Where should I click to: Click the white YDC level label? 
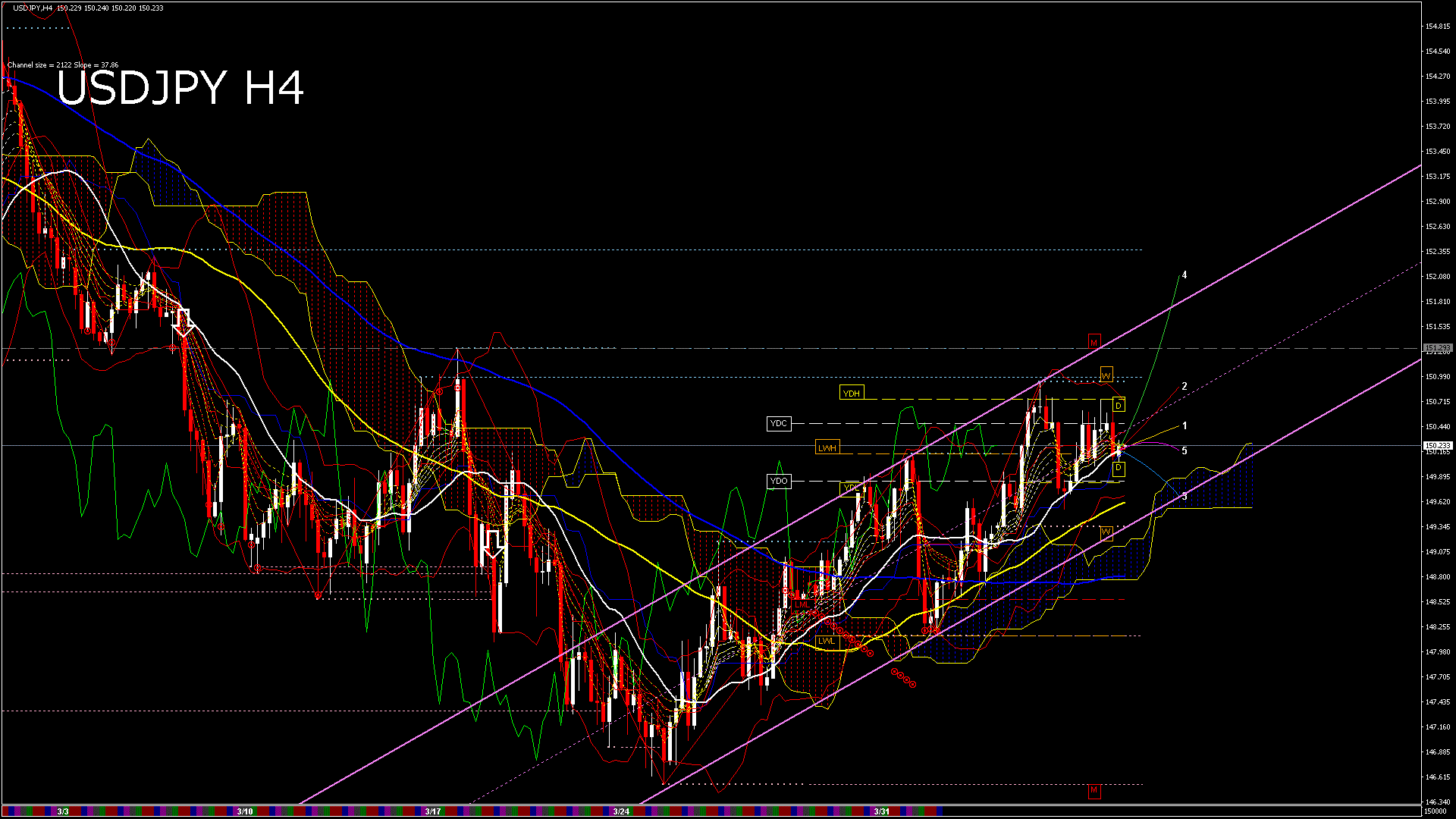779,423
